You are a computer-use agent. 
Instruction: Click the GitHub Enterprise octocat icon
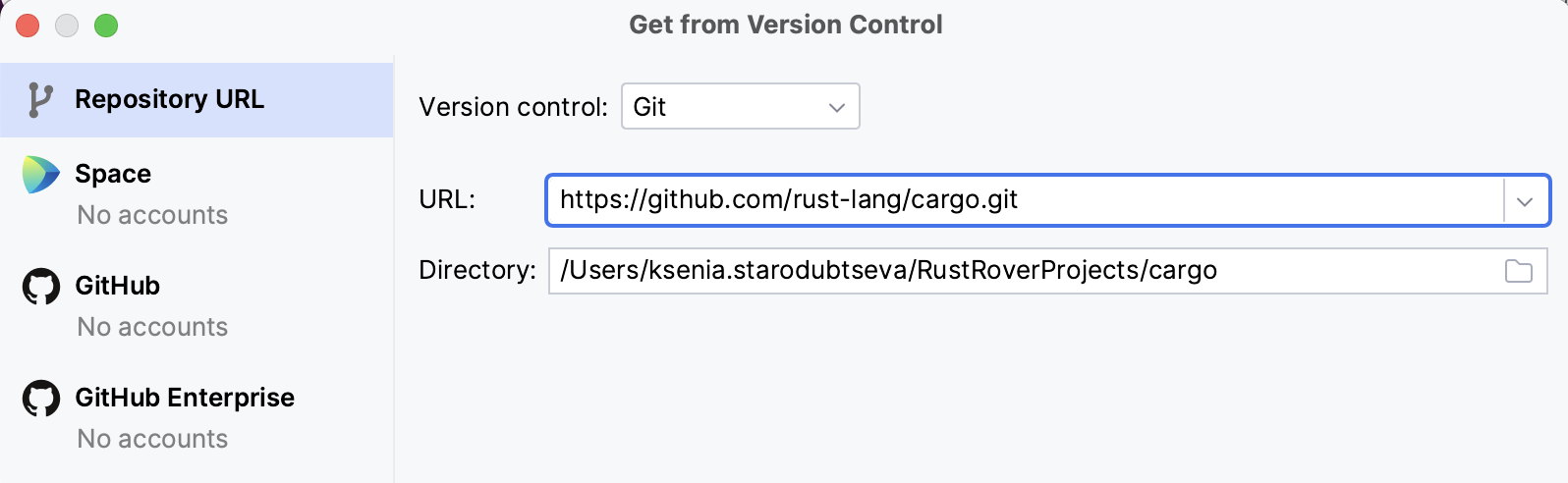click(x=41, y=399)
